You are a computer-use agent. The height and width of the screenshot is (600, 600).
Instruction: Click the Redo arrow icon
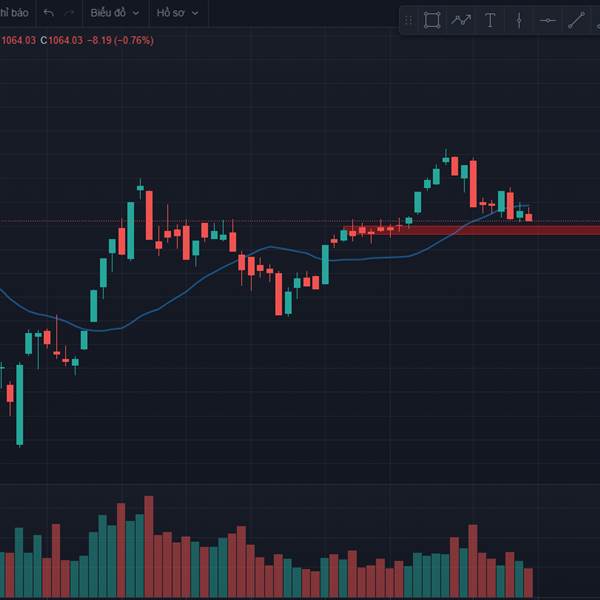69,13
